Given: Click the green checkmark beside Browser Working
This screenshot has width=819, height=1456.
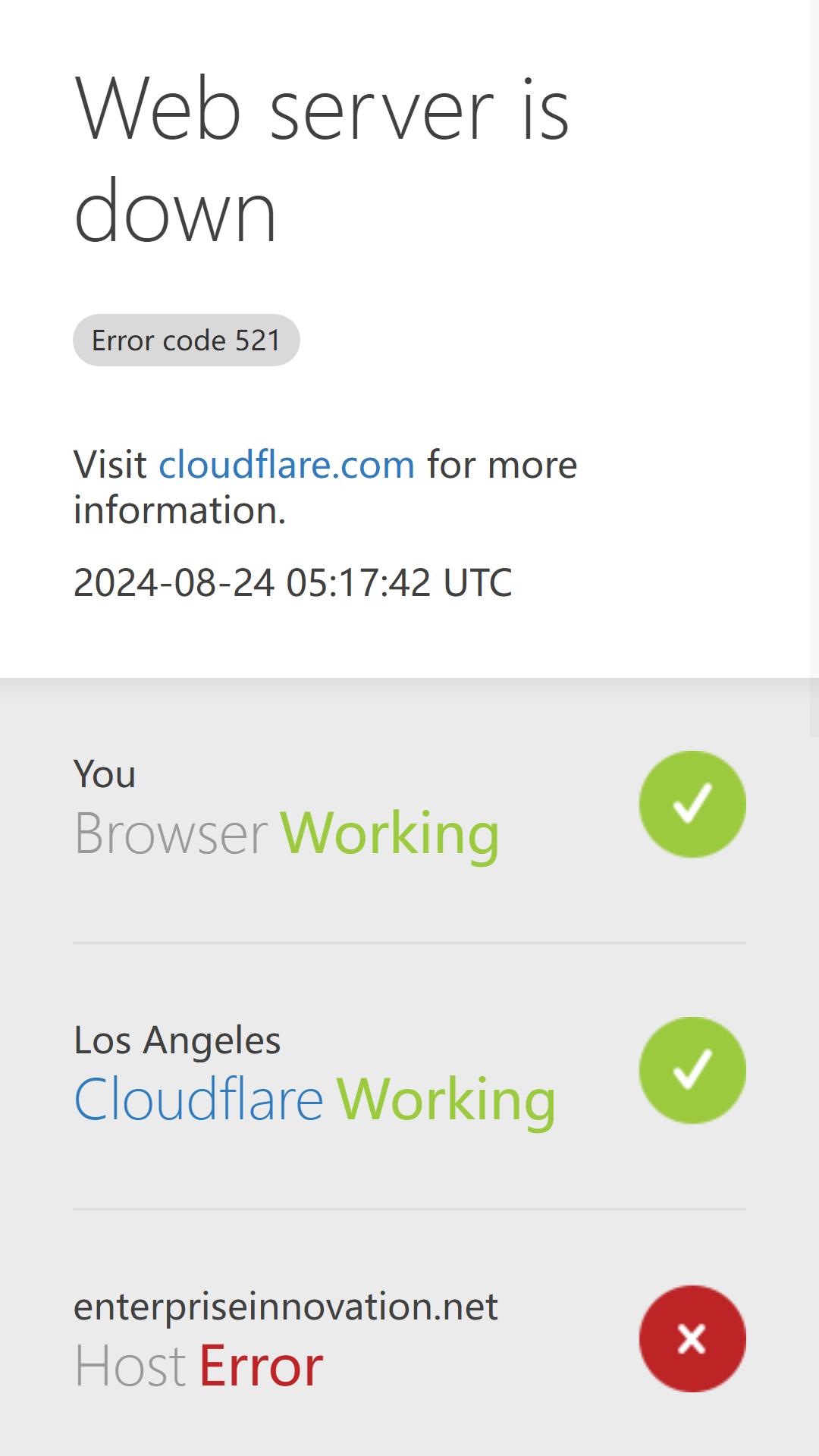Looking at the screenshot, I should (692, 804).
